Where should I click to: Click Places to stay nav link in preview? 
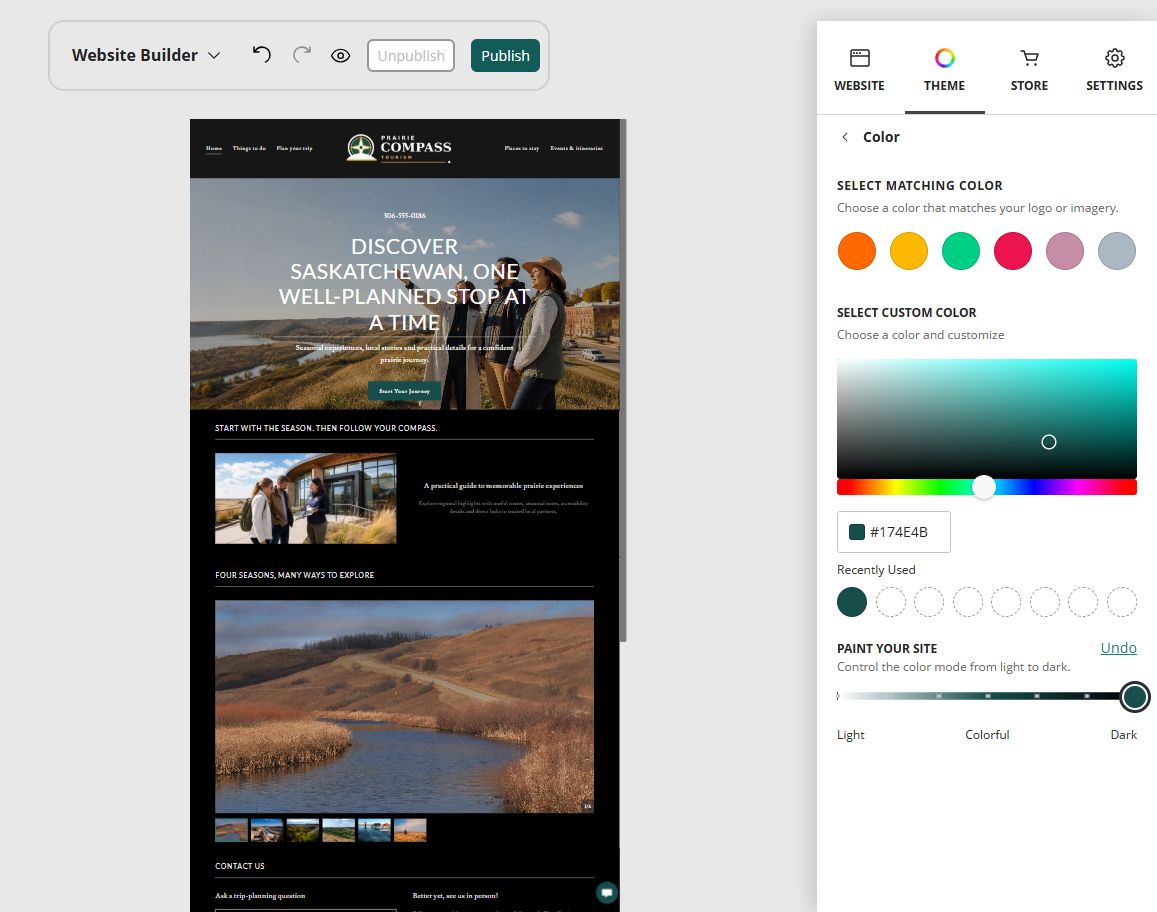(x=521, y=148)
